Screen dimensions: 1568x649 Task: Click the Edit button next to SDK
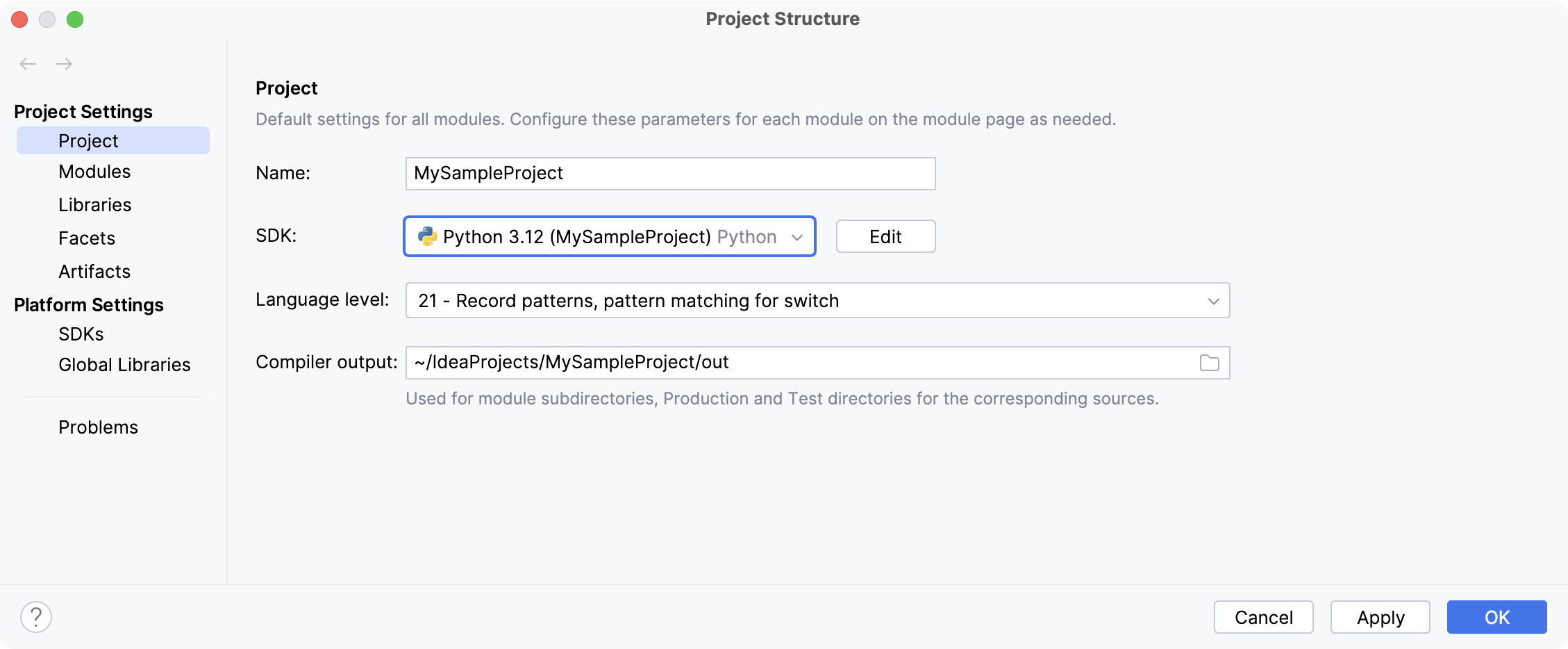click(x=885, y=236)
